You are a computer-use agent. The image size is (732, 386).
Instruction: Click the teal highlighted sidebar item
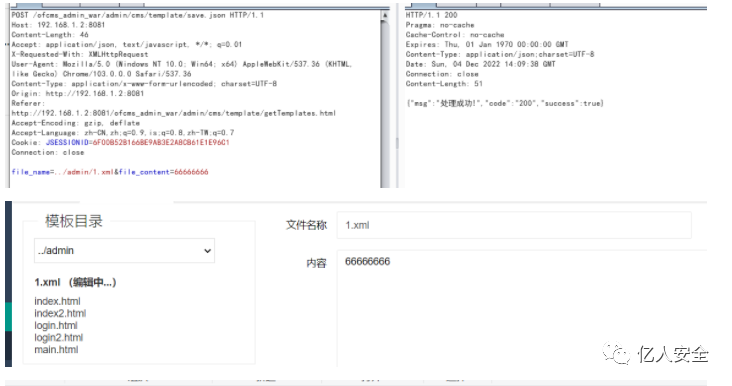(8, 317)
